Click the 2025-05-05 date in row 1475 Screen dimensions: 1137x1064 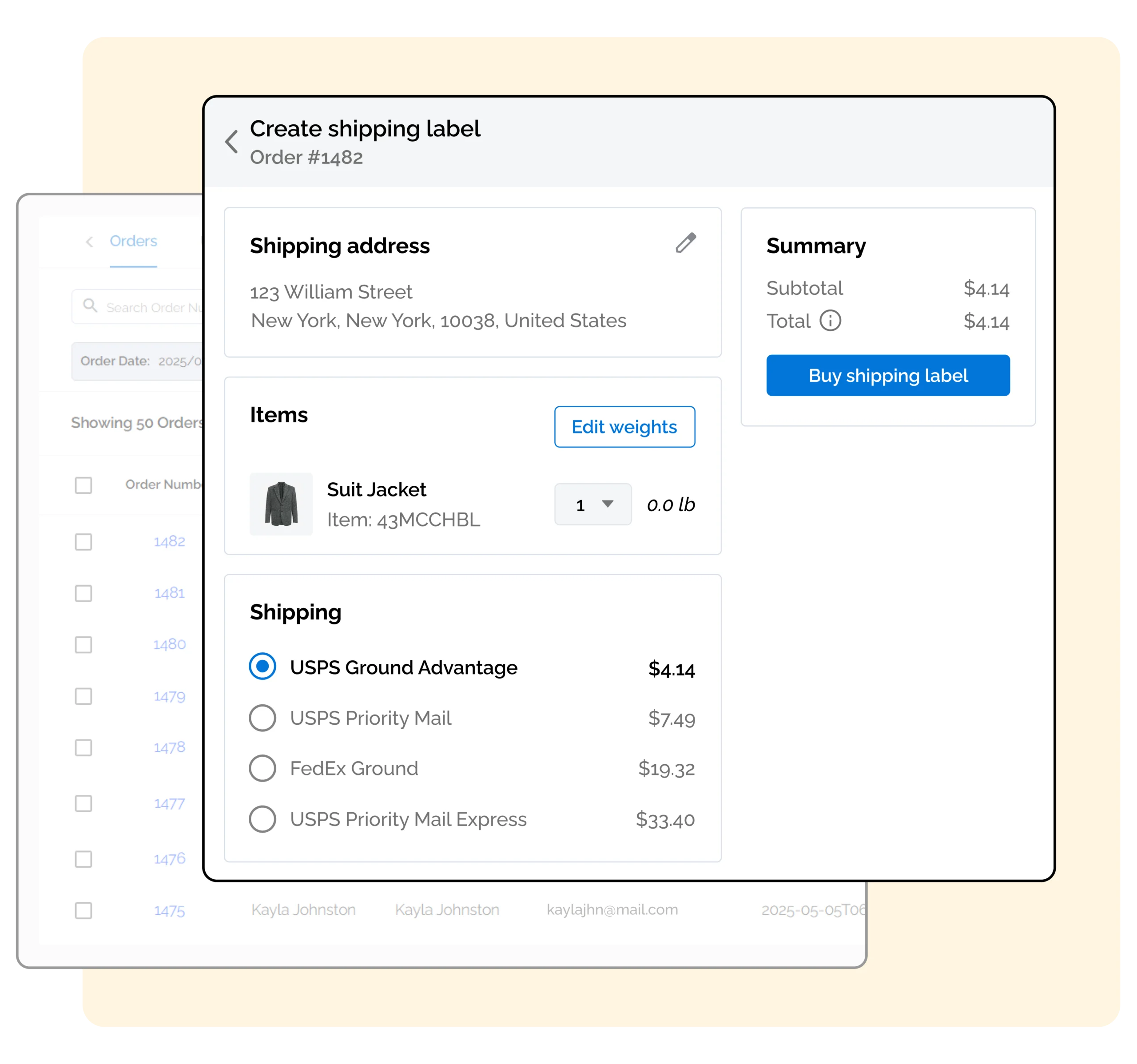click(813, 910)
